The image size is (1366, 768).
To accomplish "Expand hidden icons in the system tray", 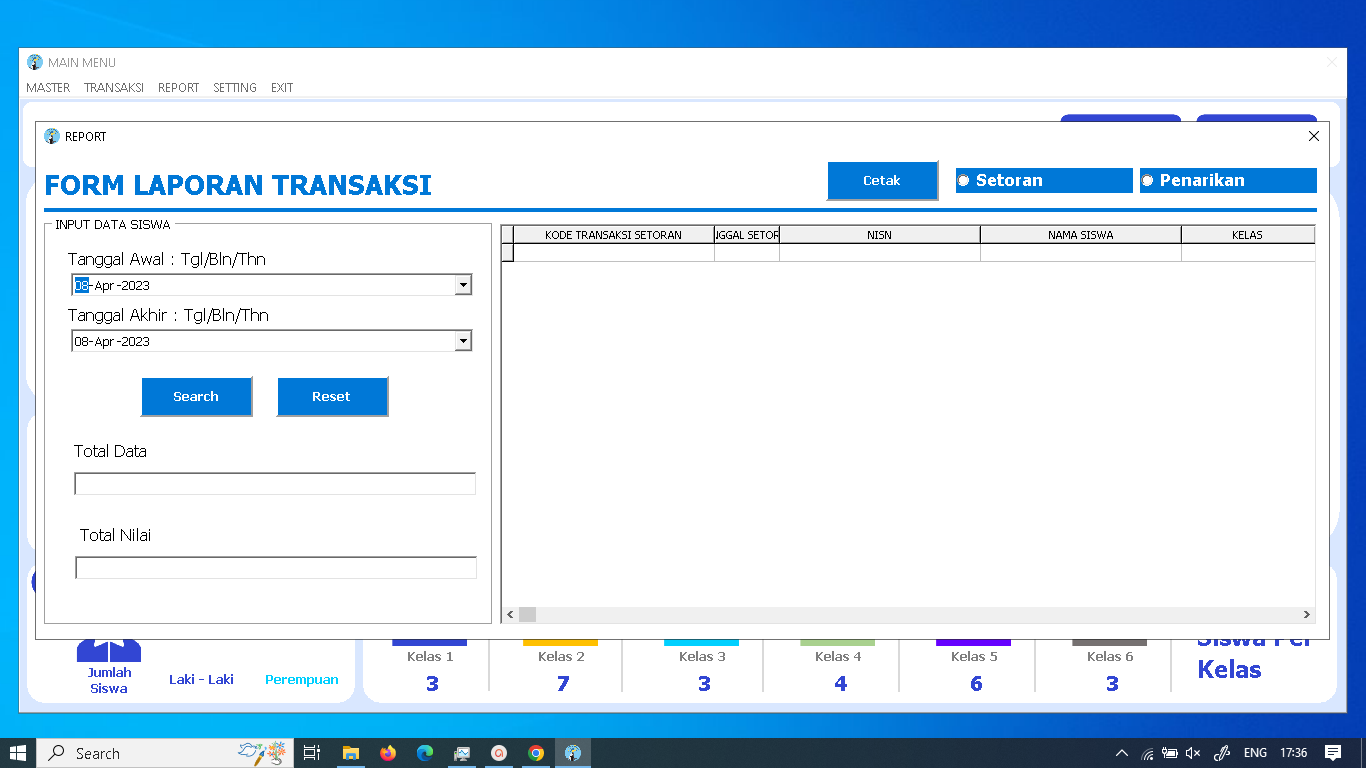I will tap(1122, 753).
